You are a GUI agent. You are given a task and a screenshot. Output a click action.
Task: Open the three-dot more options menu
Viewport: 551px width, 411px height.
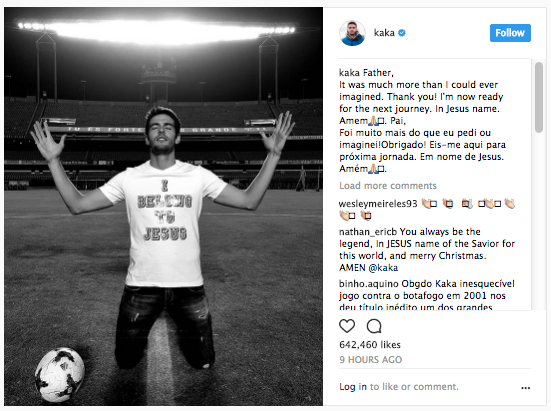(x=525, y=388)
